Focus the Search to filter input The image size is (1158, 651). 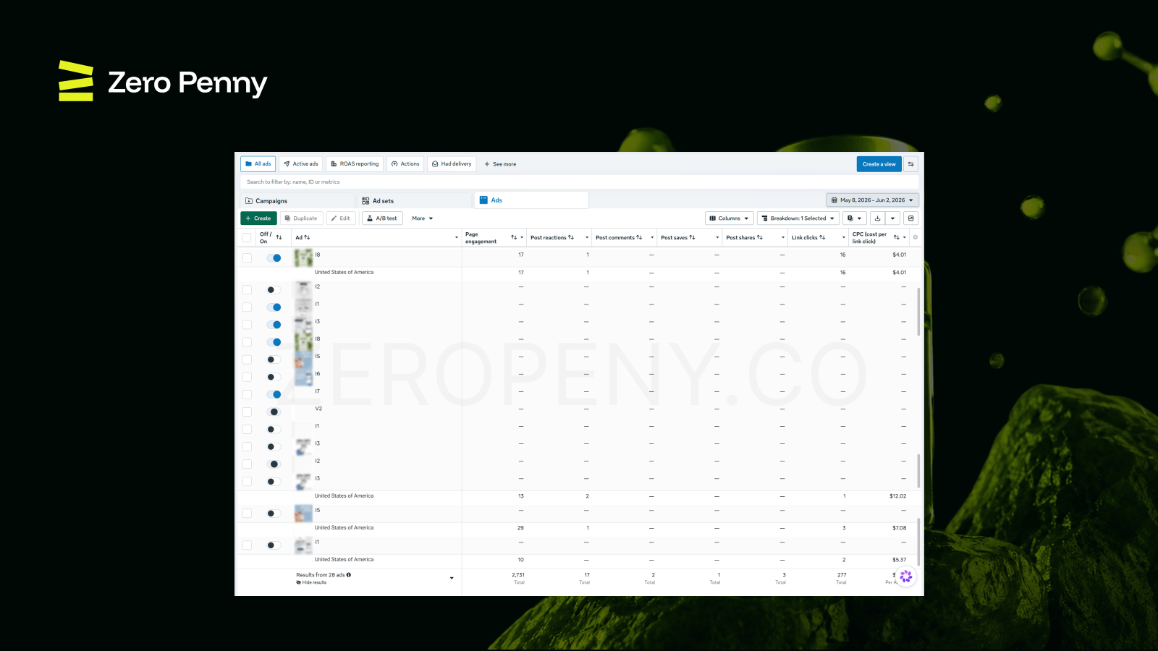579,182
